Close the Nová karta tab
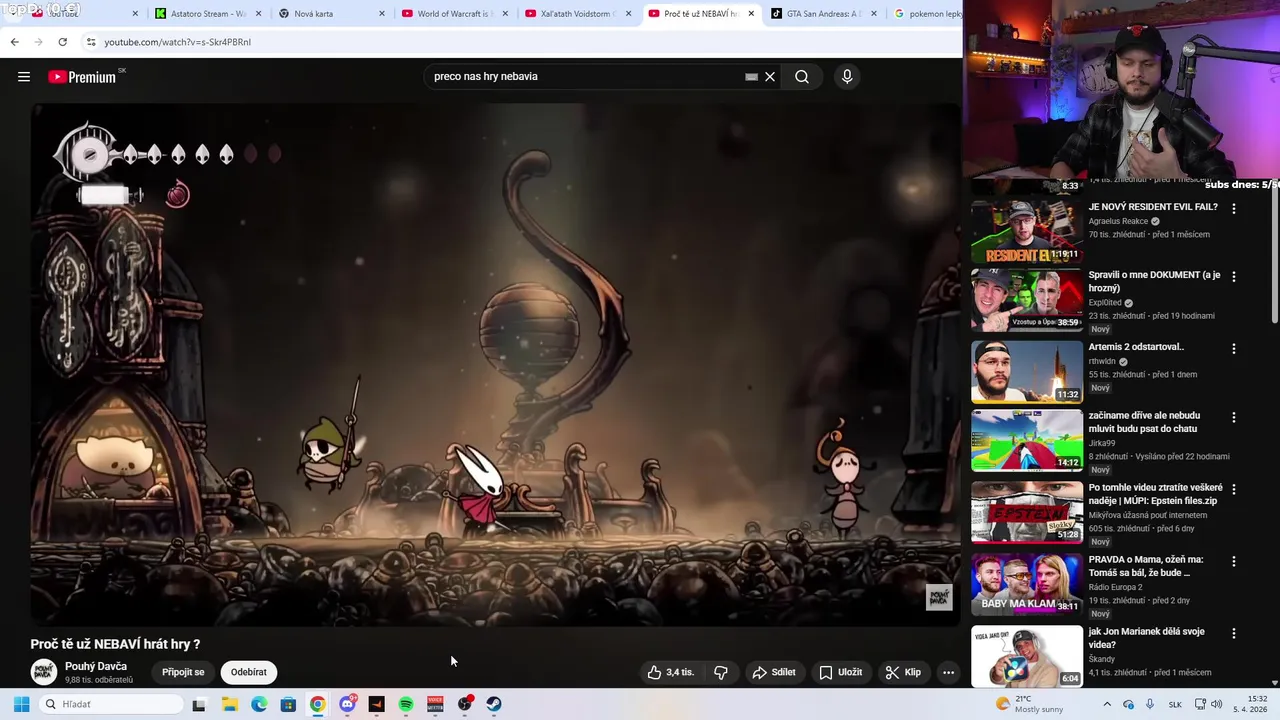The width and height of the screenshot is (1280, 720). click(x=381, y=14)
